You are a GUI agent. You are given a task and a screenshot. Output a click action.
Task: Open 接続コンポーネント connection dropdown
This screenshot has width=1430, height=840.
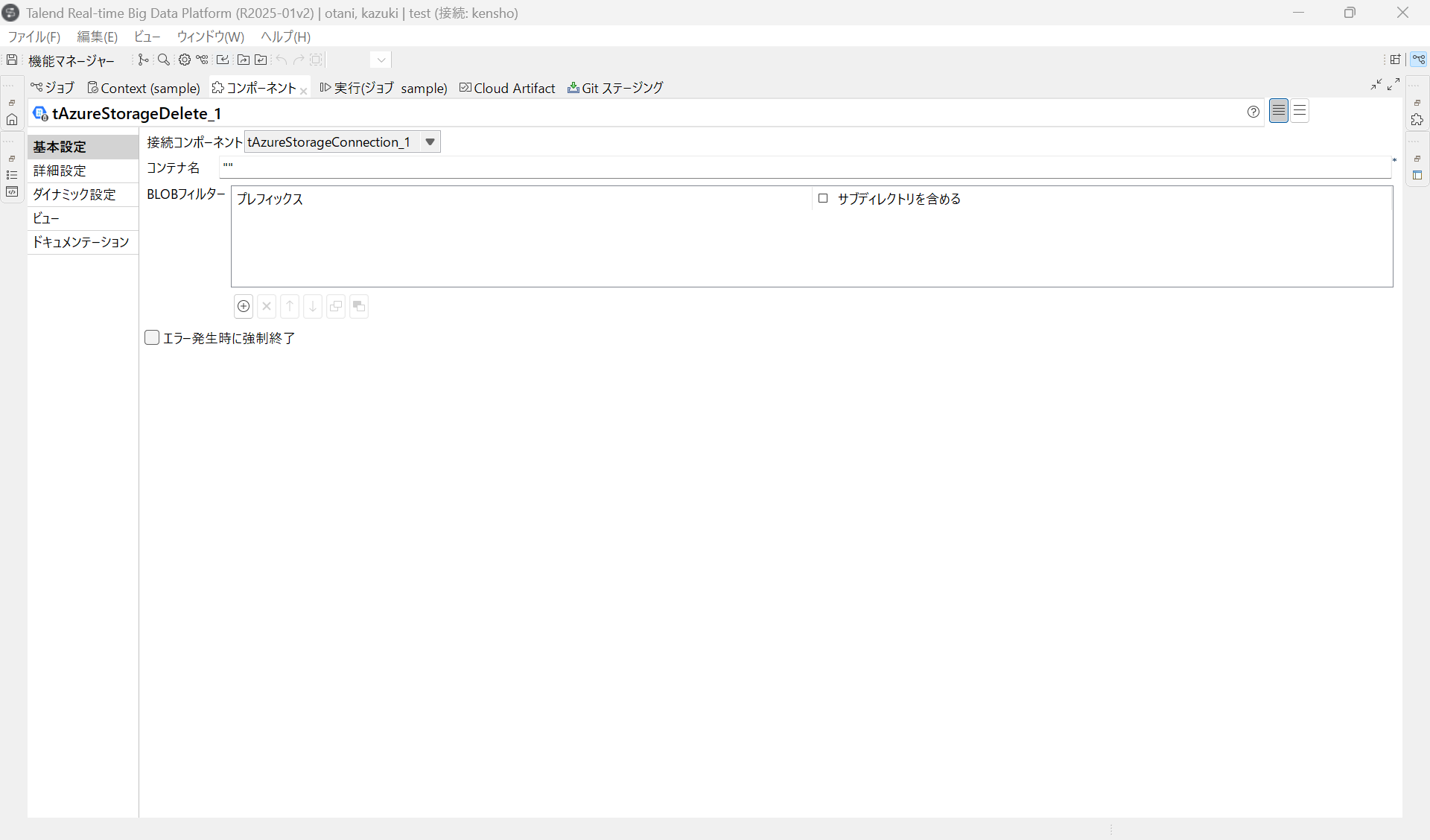click(x=430, y=141)
